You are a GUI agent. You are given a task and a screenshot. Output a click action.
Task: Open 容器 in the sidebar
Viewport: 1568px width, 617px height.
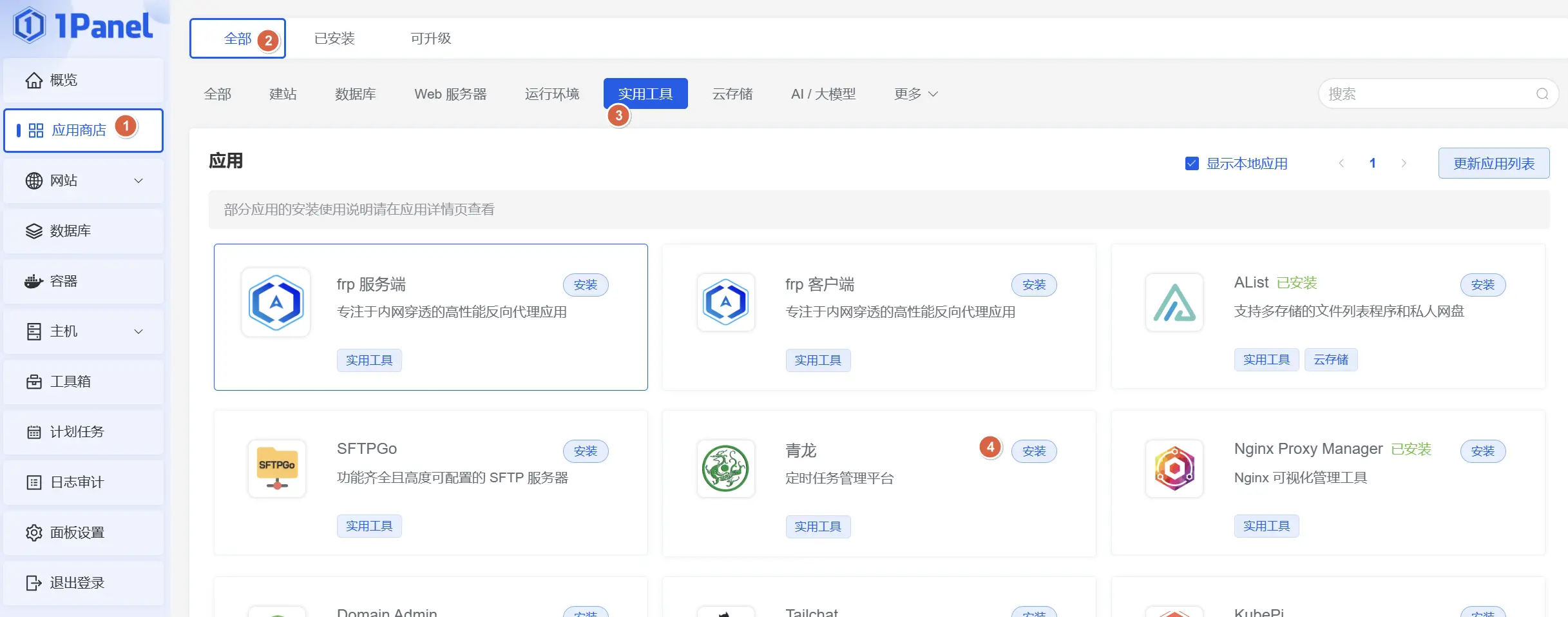pyautogui.click(x=84, y=281)
